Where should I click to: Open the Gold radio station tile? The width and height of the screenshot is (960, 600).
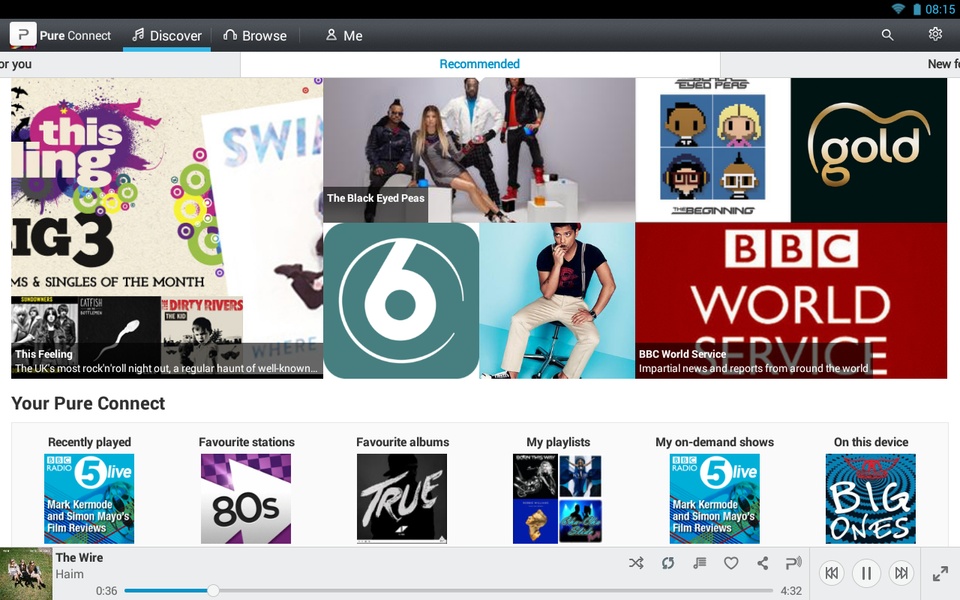[x=869, y=150]
